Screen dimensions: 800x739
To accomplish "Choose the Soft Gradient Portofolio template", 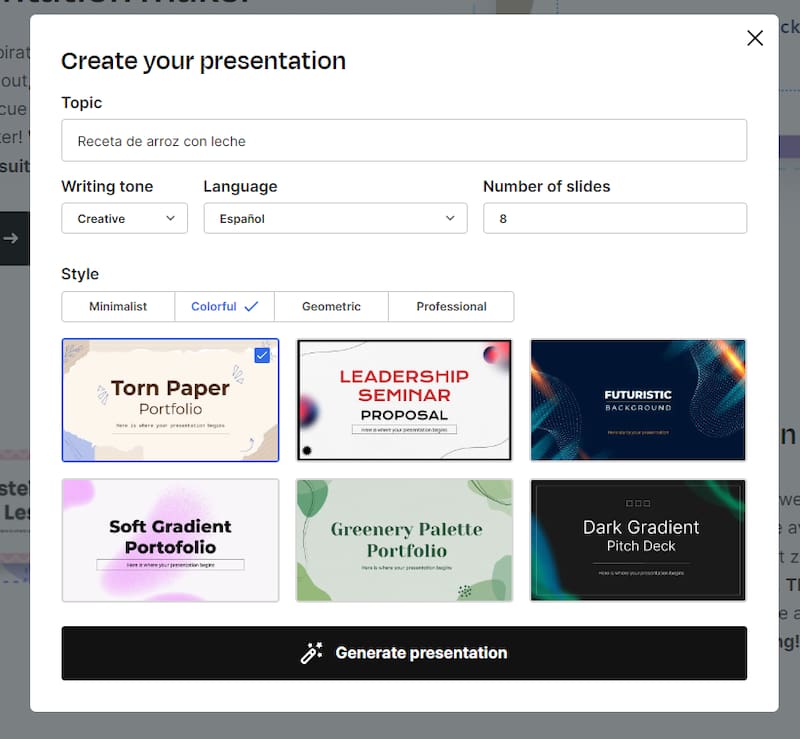I will (x=170, y=540).
